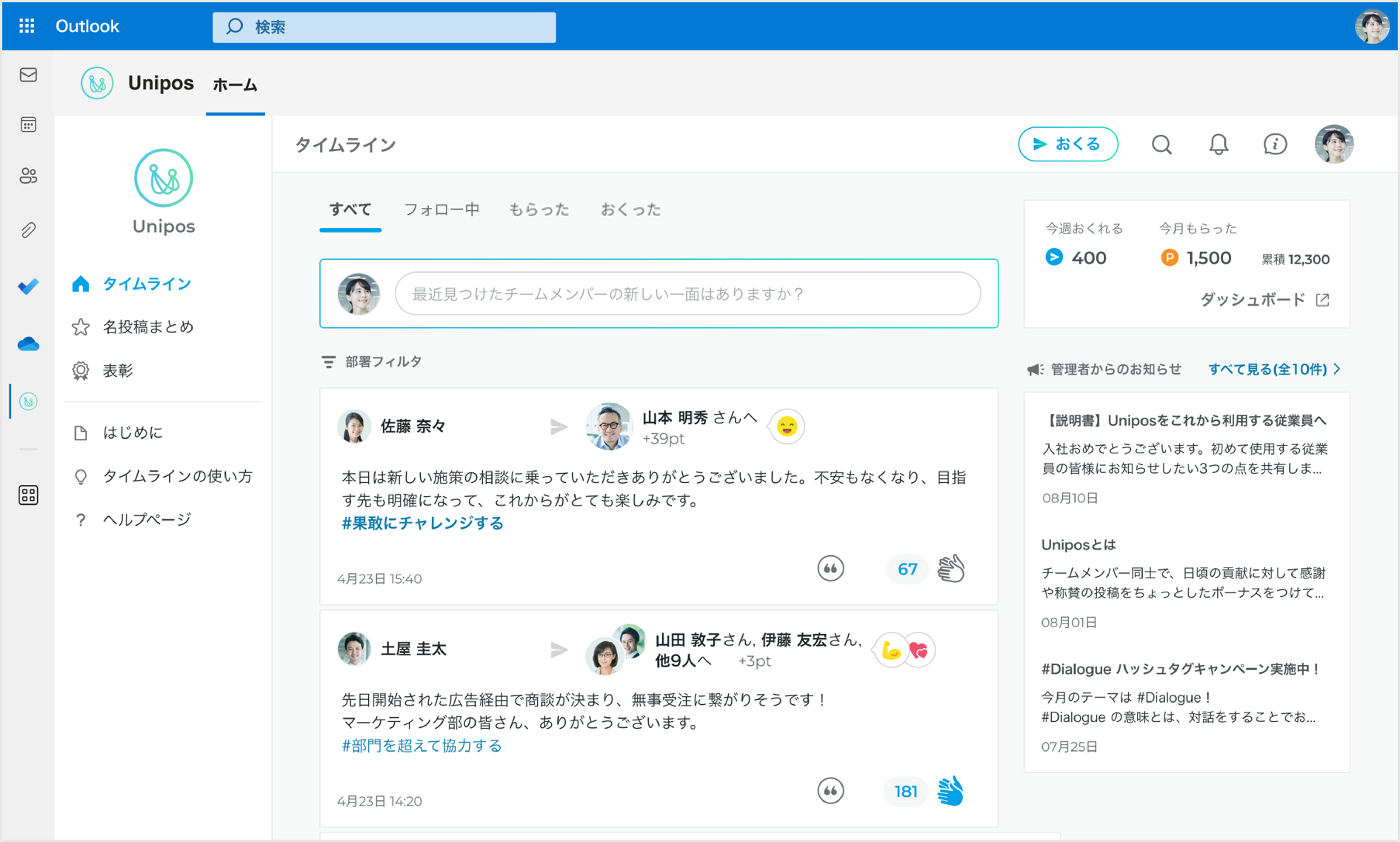Select the おくった tab
Viewport: 1400px width, 842px height.
pos(631,209)
